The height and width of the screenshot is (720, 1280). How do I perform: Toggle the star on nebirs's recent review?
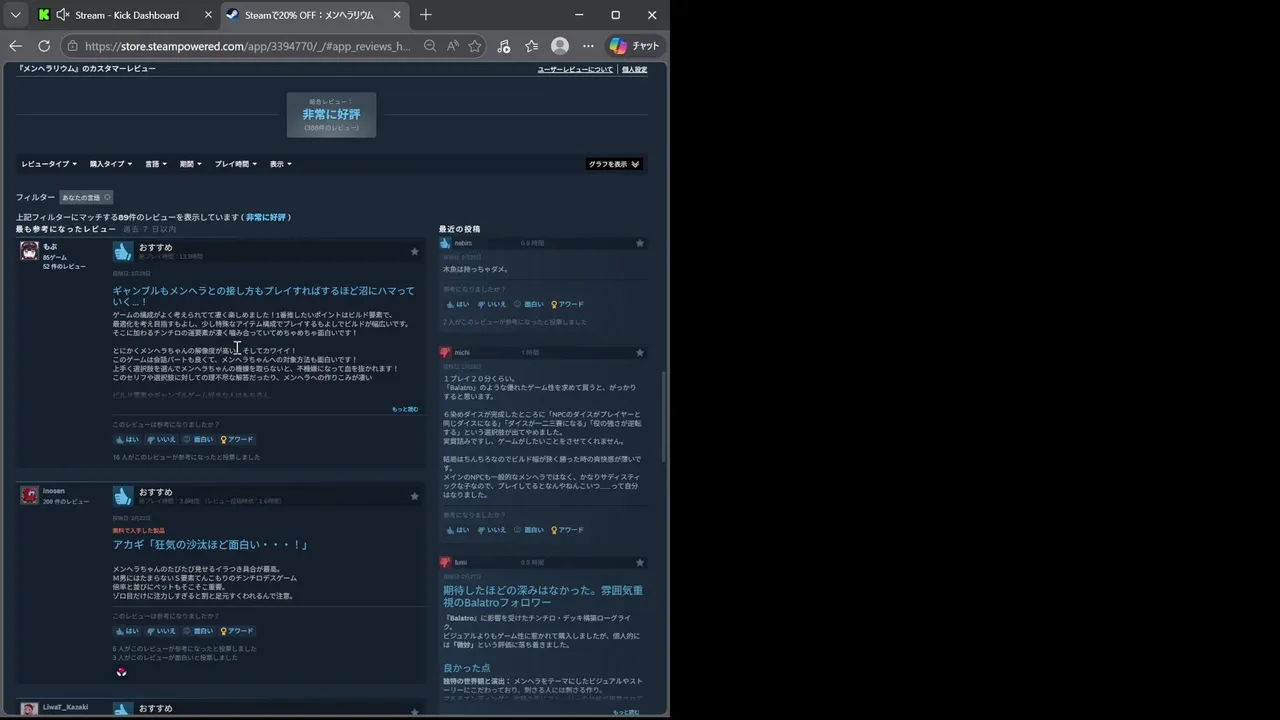(640, 243)
